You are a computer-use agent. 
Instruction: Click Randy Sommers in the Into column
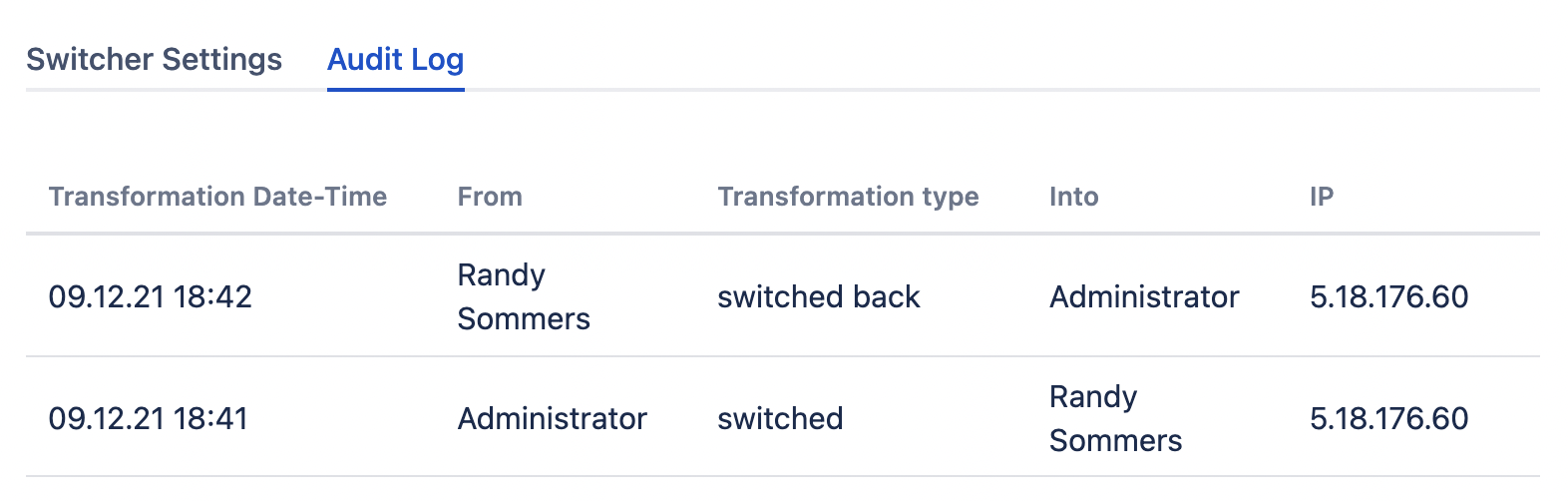pos(1115,418)
